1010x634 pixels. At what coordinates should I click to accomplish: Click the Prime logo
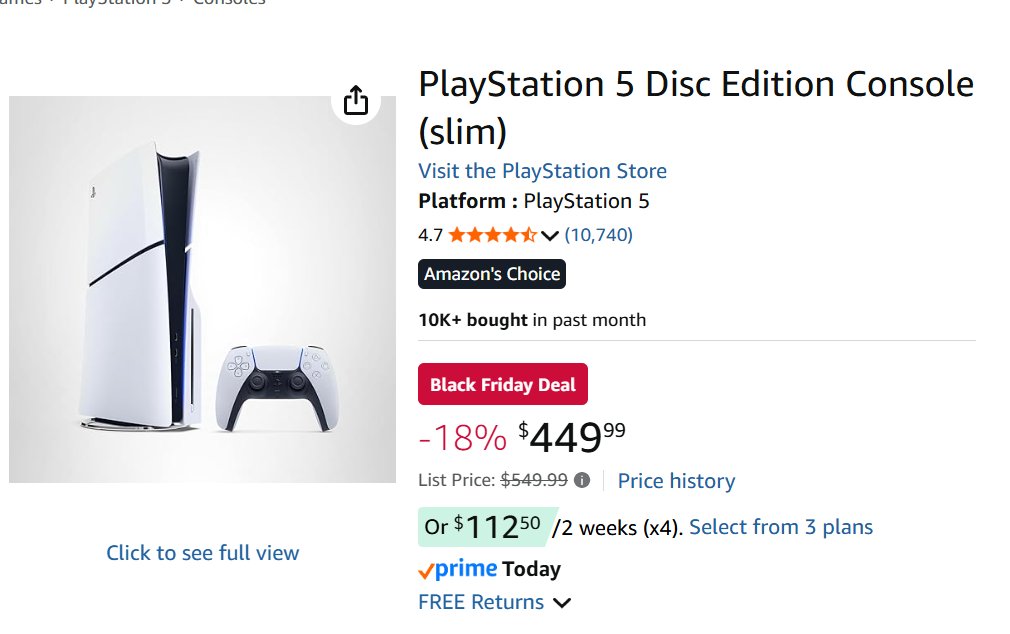457,569
